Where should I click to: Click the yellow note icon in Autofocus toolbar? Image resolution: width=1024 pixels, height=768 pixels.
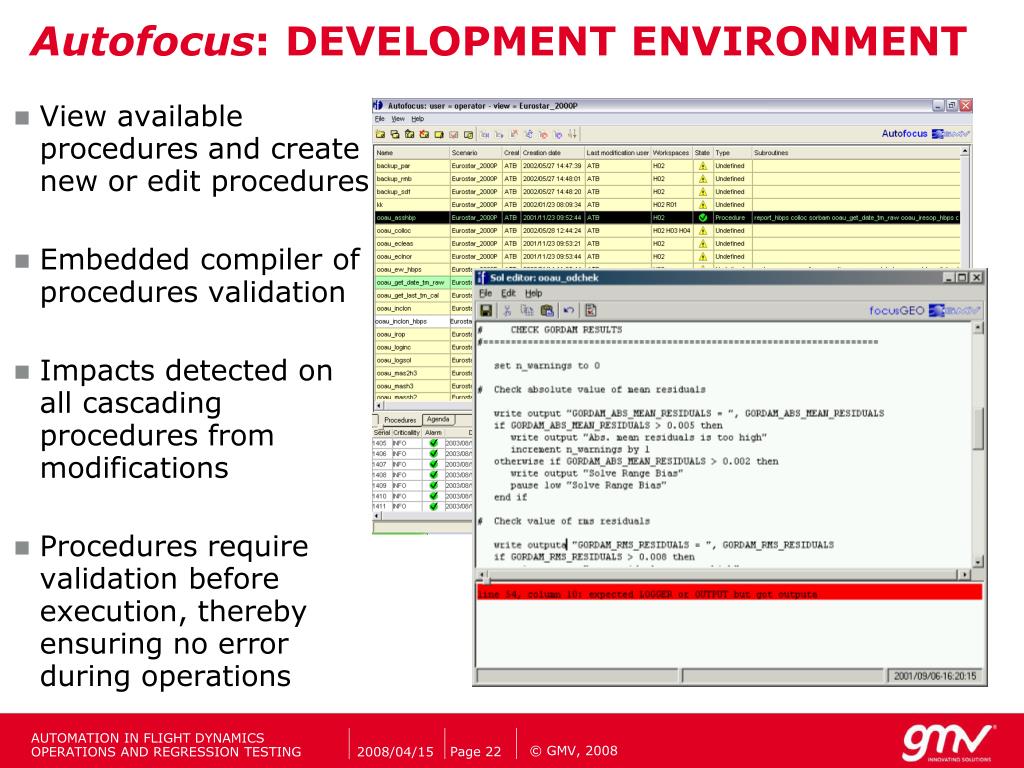439,135
